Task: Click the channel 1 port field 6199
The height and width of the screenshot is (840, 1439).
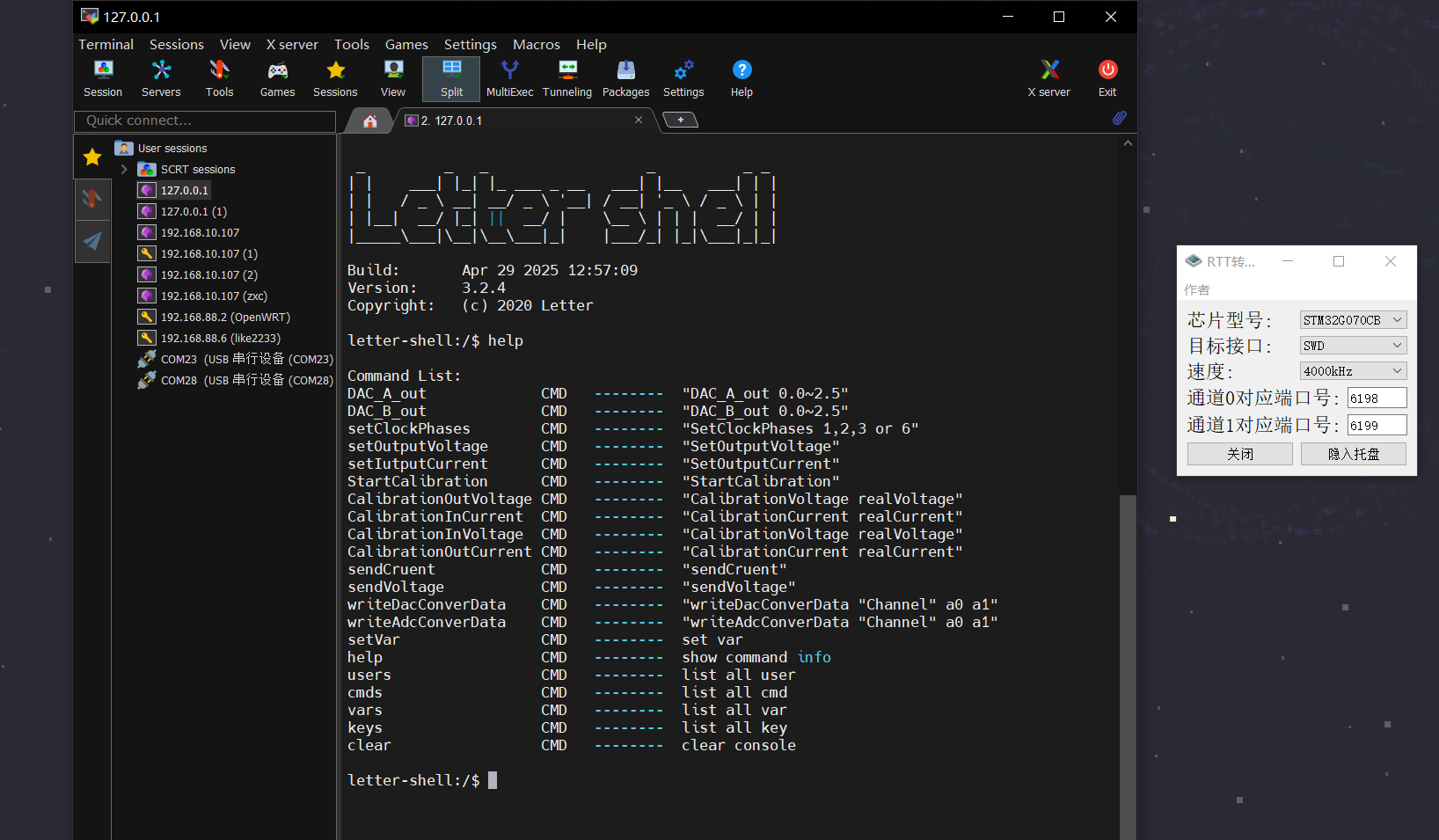Action: point(1377,426)
